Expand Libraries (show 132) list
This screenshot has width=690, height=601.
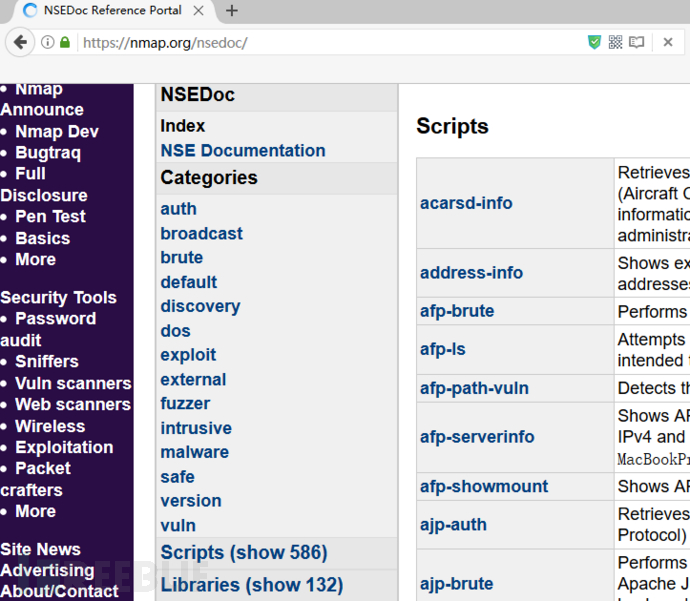251,585
